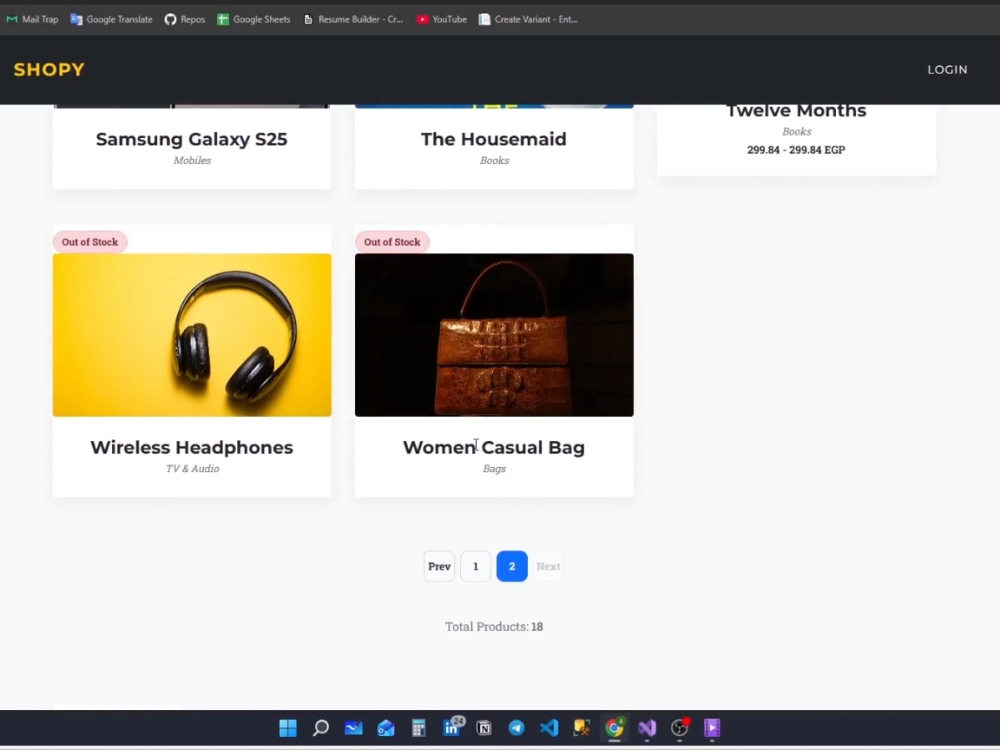Switch to the Chrome taskbar icon

coord(614,728)
